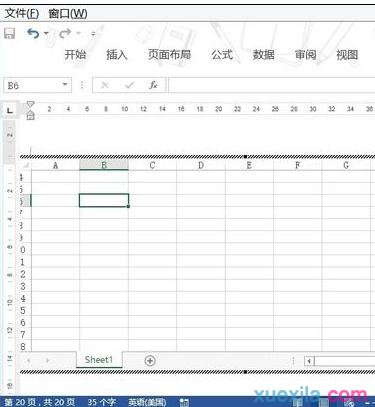Click the word count 35 个字

tap(102, 402)
